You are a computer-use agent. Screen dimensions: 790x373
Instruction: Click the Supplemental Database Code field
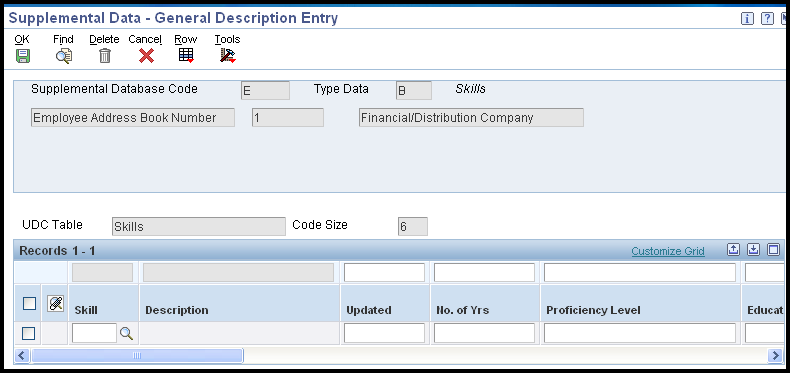[x=266, y=91]
